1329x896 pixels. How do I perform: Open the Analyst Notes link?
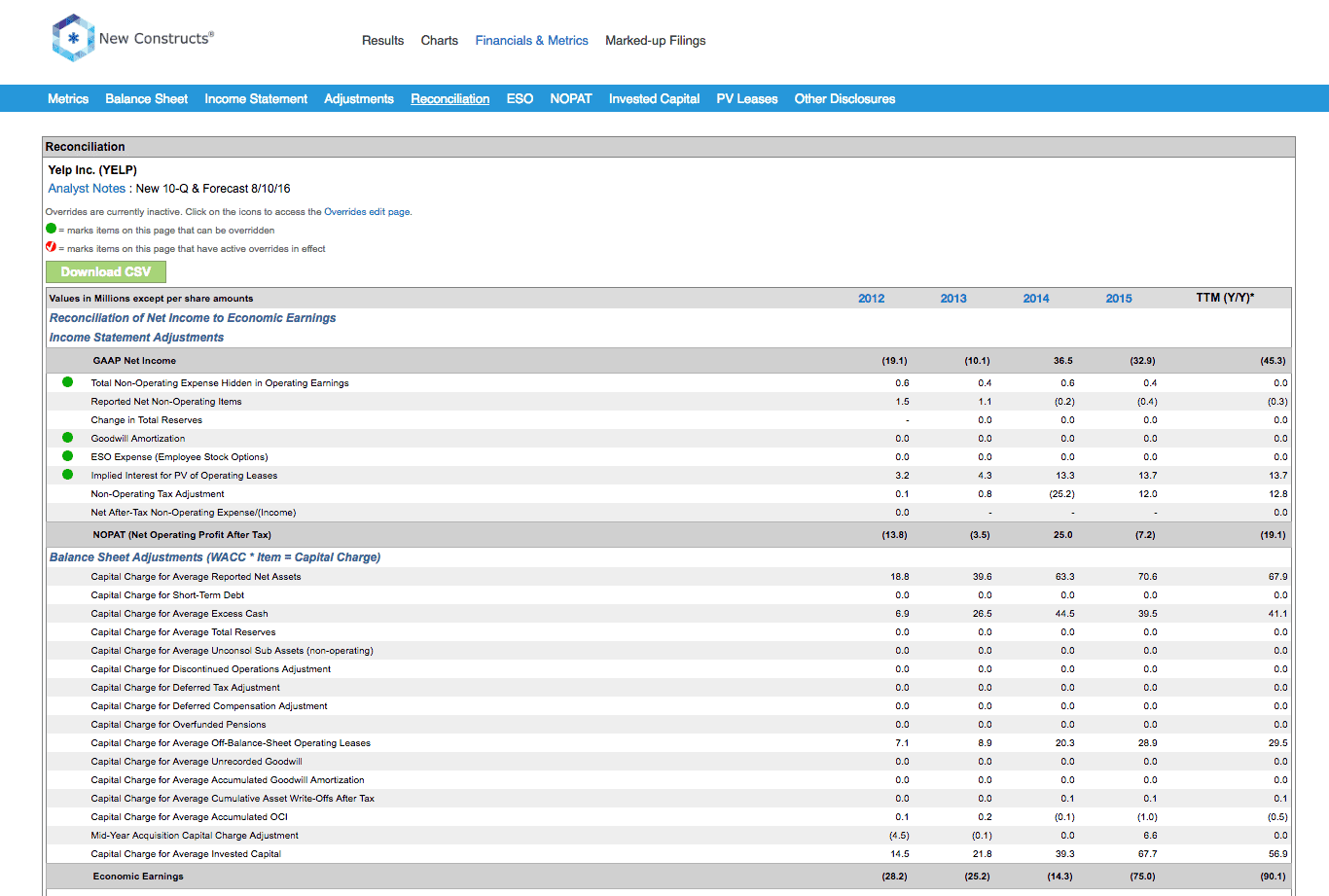point(87,189)
